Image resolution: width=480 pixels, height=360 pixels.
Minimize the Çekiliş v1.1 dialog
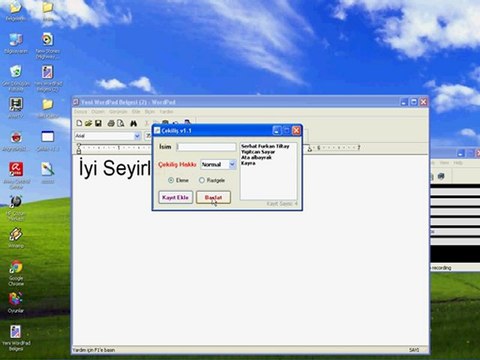click(x=277, y=130)
